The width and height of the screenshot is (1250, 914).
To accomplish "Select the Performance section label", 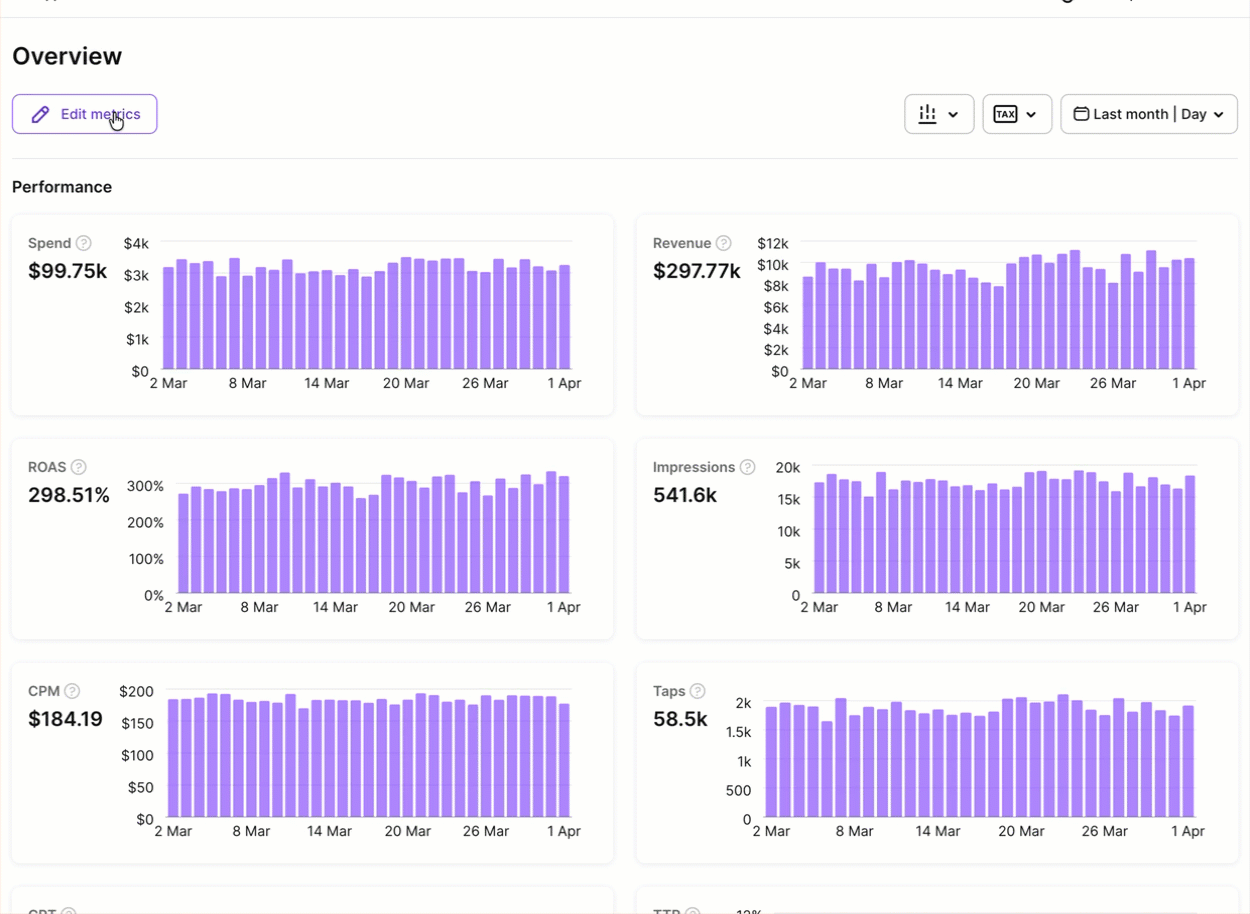I will pyautogui.click(x=62, y=187).
